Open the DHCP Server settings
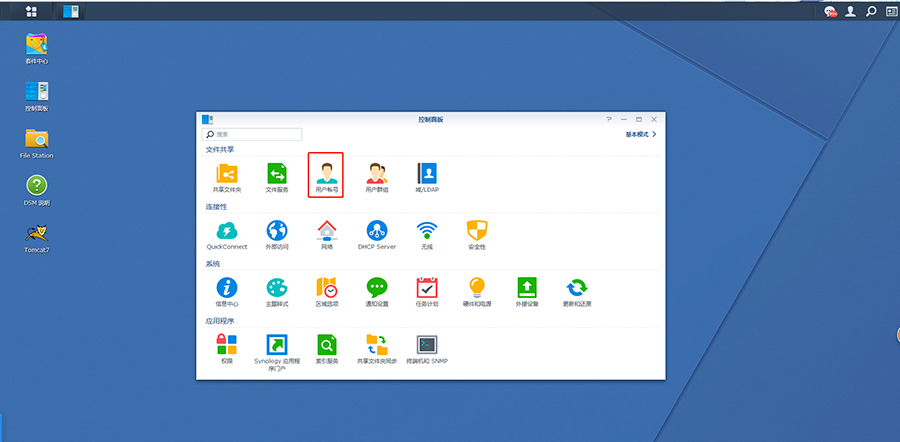The height and width of the screenshot is (442, 900). (376, 231)
